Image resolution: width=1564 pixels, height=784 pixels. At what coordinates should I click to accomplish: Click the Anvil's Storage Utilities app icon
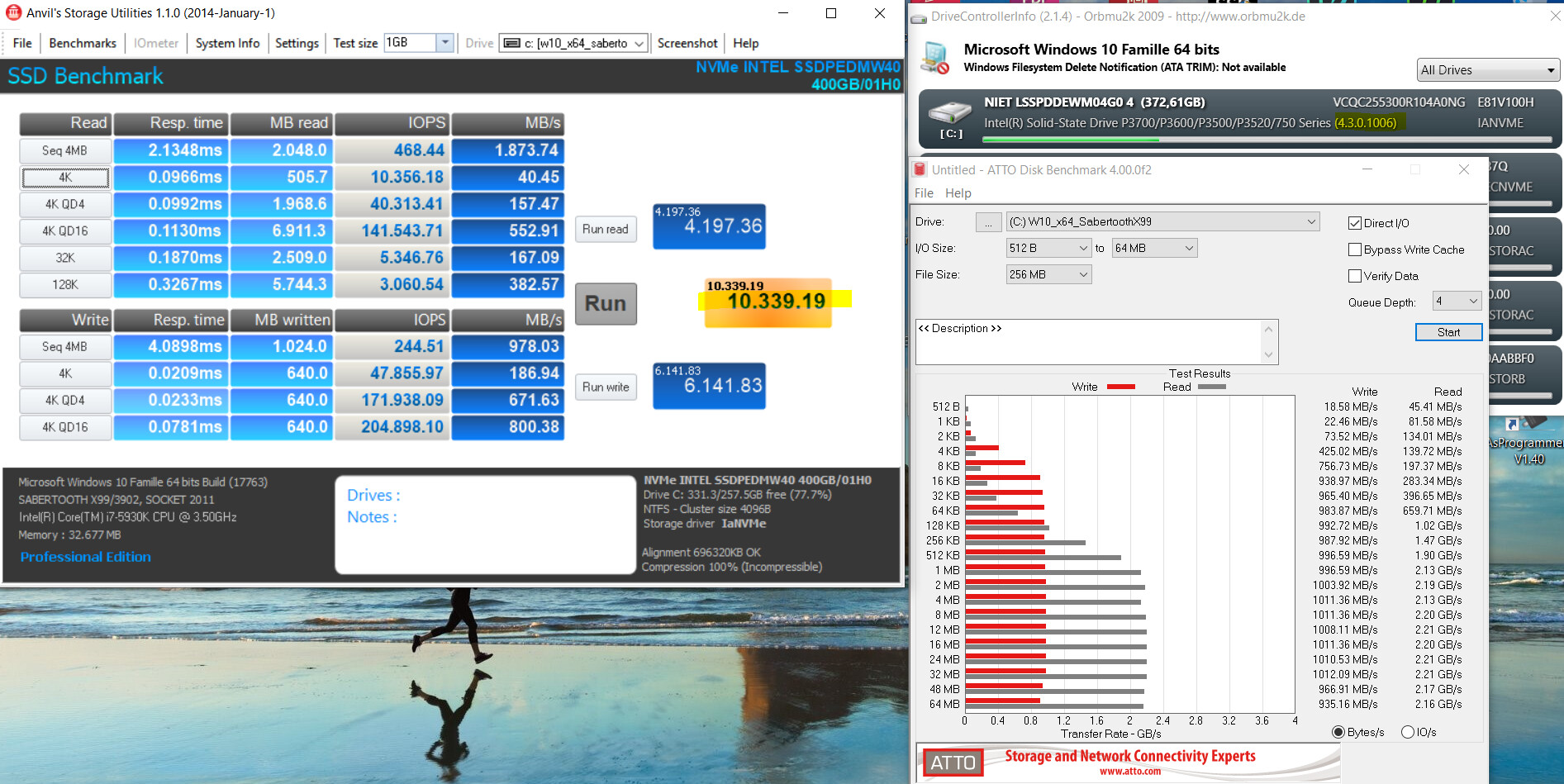(13, 12)
